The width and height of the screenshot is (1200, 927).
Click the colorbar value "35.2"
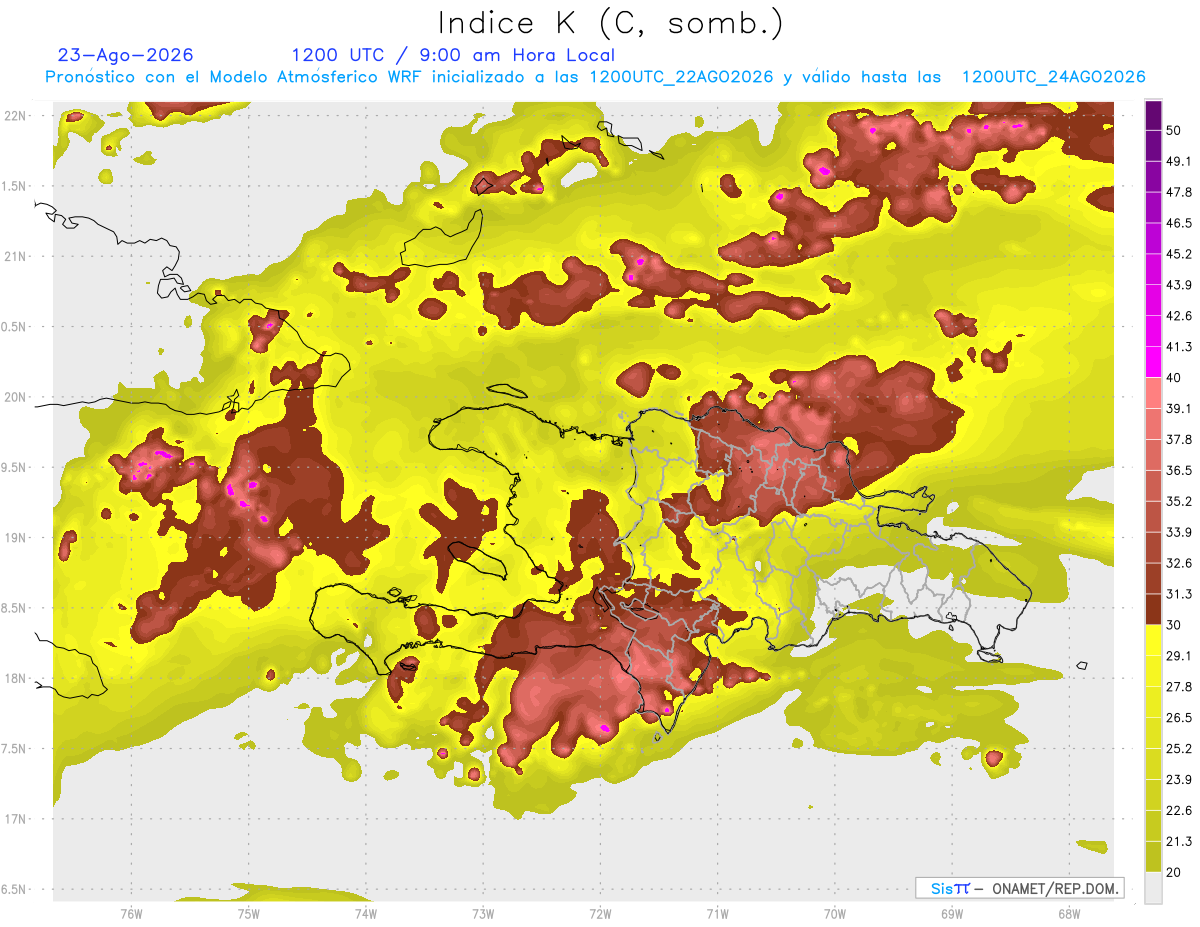point(1179,501)
